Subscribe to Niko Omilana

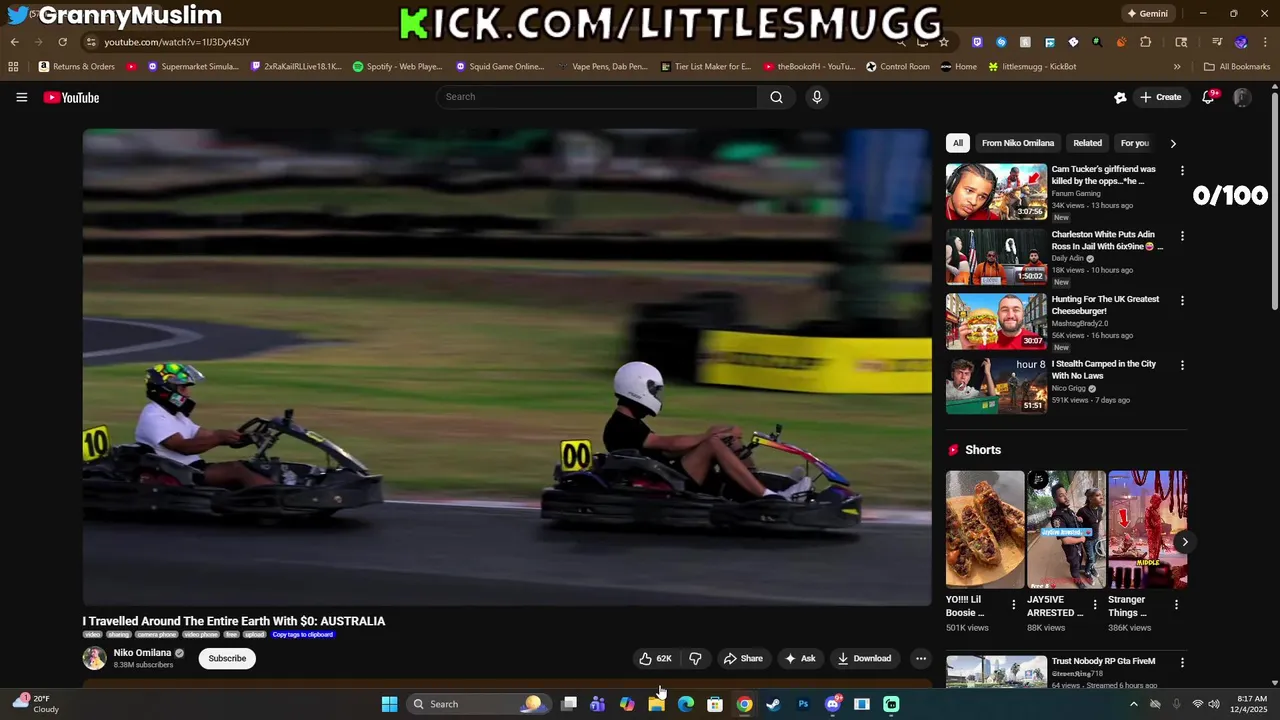[227, 658]
